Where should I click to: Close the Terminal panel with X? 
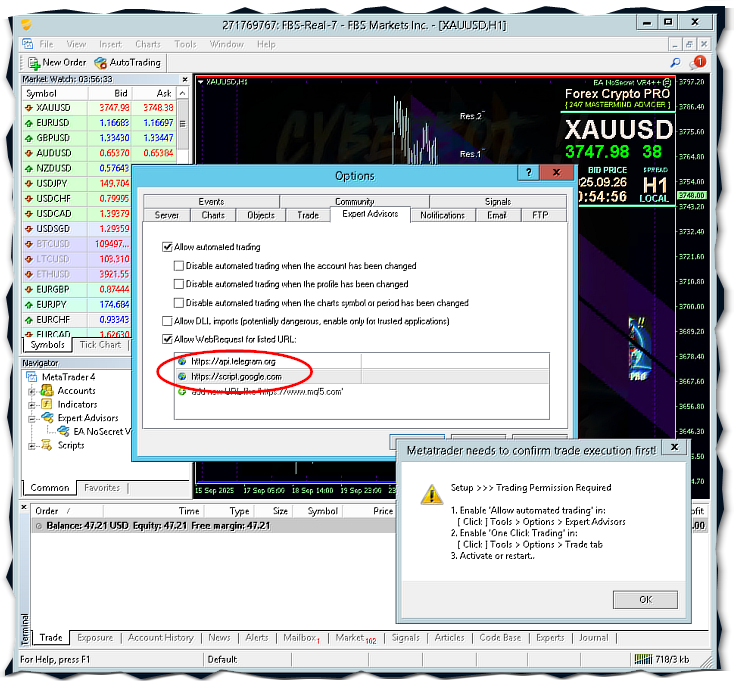pyautogui.click(x=24, y=507)
